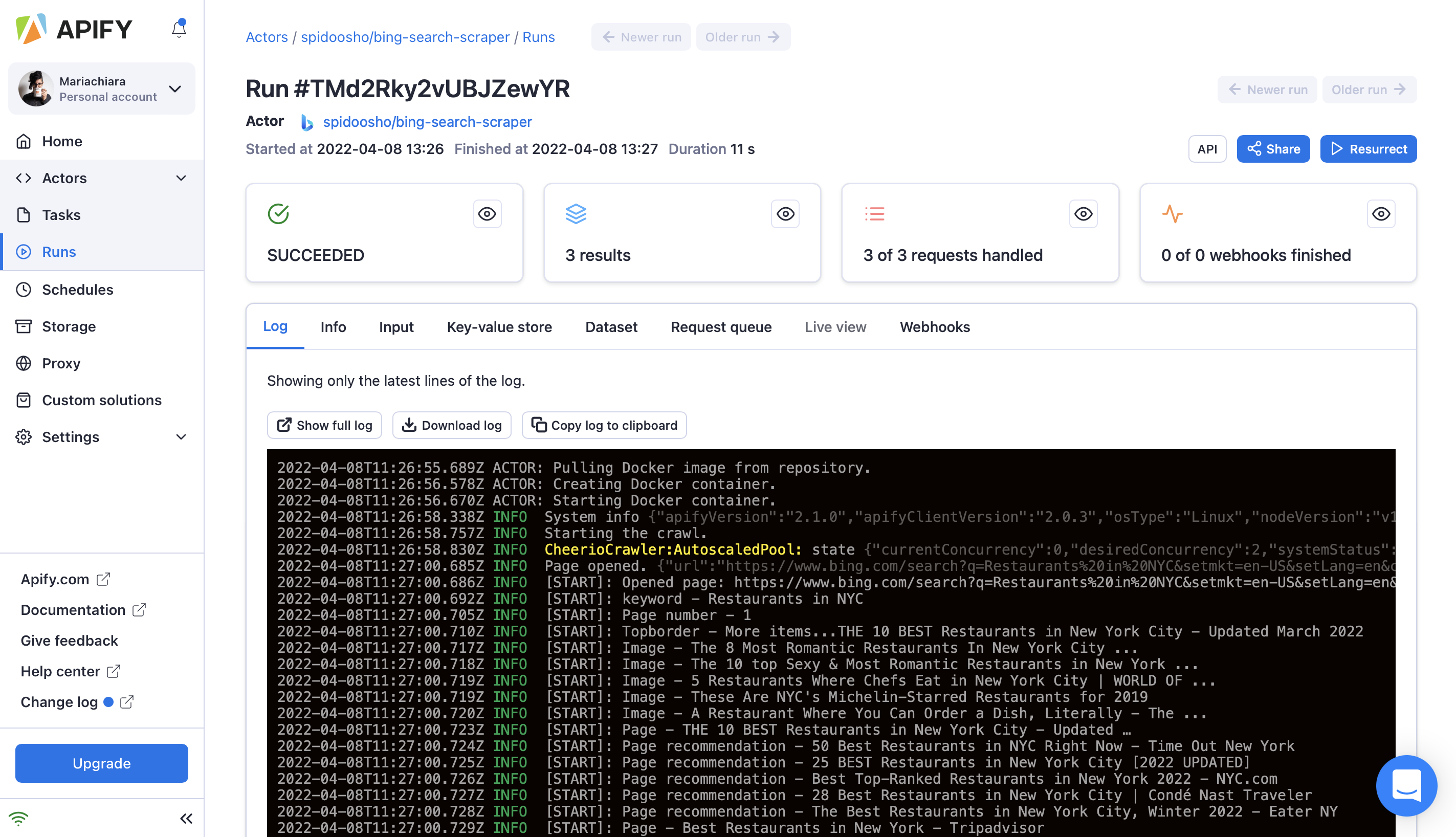
Task: Expand the Actors submenu chevron
Action: click(181, 178)
